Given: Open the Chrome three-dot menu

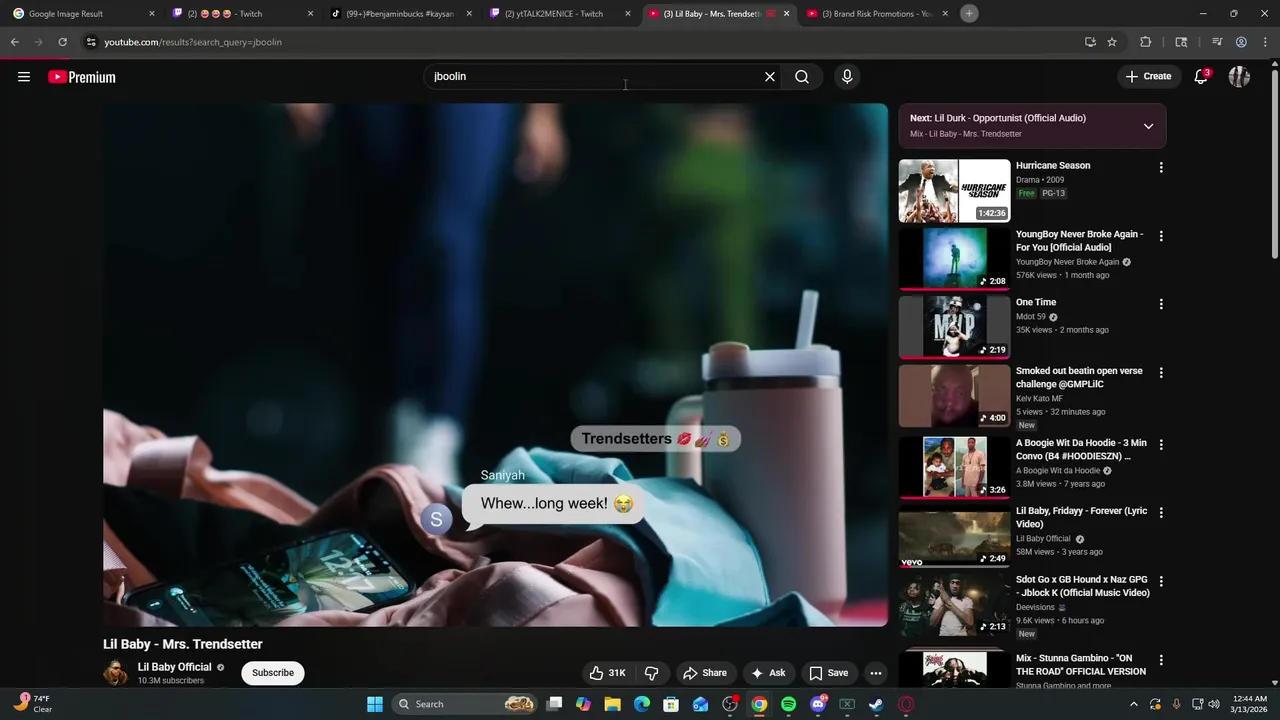Looking at the screenshot, I should click(x=1264, y=42).
